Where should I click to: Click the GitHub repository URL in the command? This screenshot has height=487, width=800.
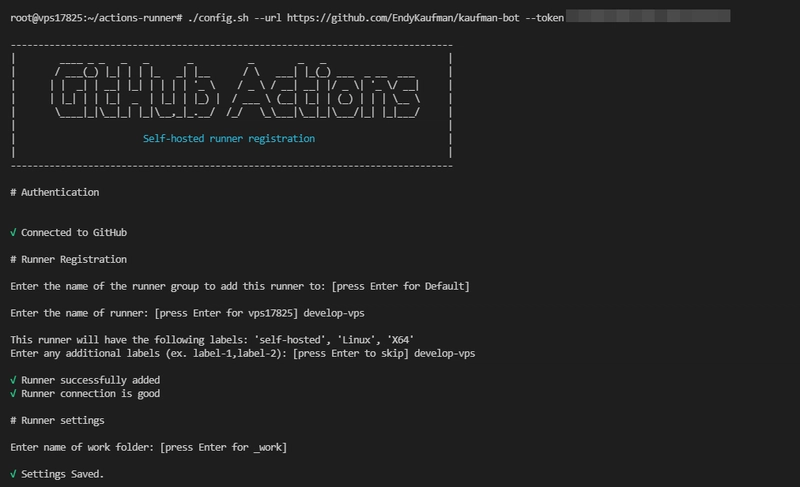[x=403, y=18]
